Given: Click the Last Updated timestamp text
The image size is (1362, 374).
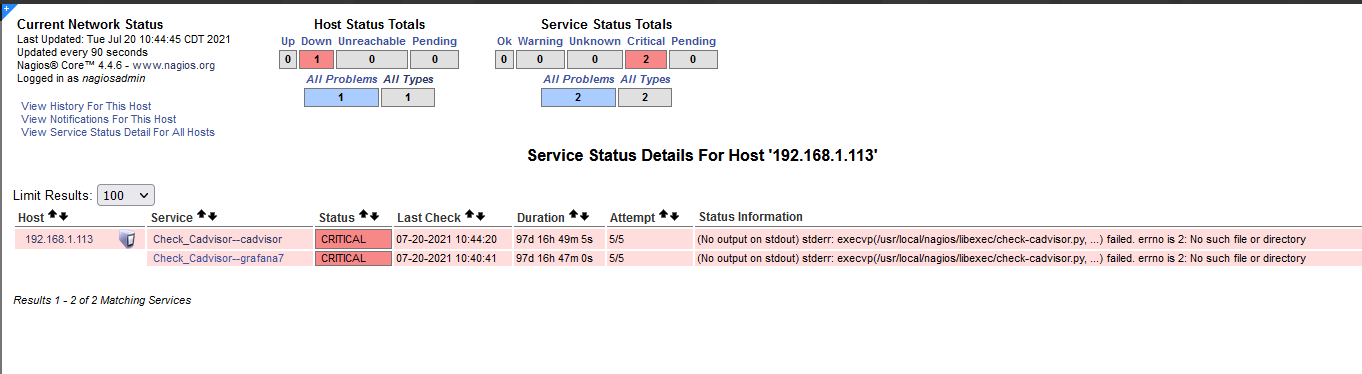Looking at the screenshot, I should point(124,39).
